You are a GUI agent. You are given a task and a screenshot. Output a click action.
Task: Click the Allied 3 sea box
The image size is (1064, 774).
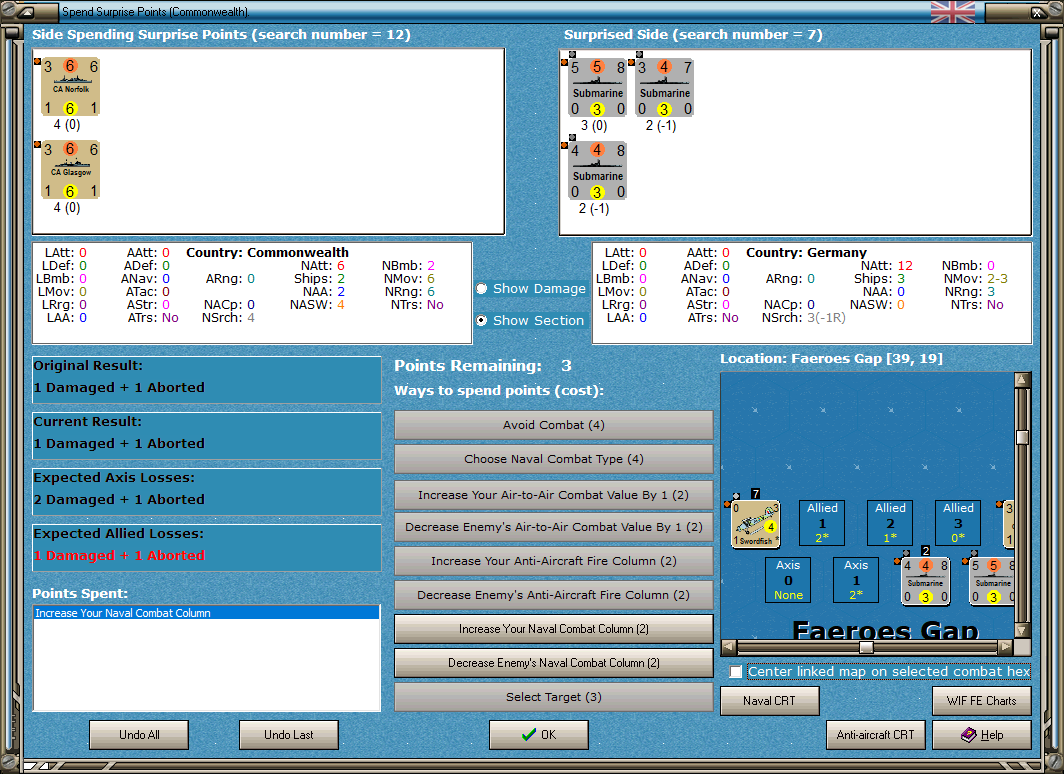pyautogui.click(x=958, y=523)
